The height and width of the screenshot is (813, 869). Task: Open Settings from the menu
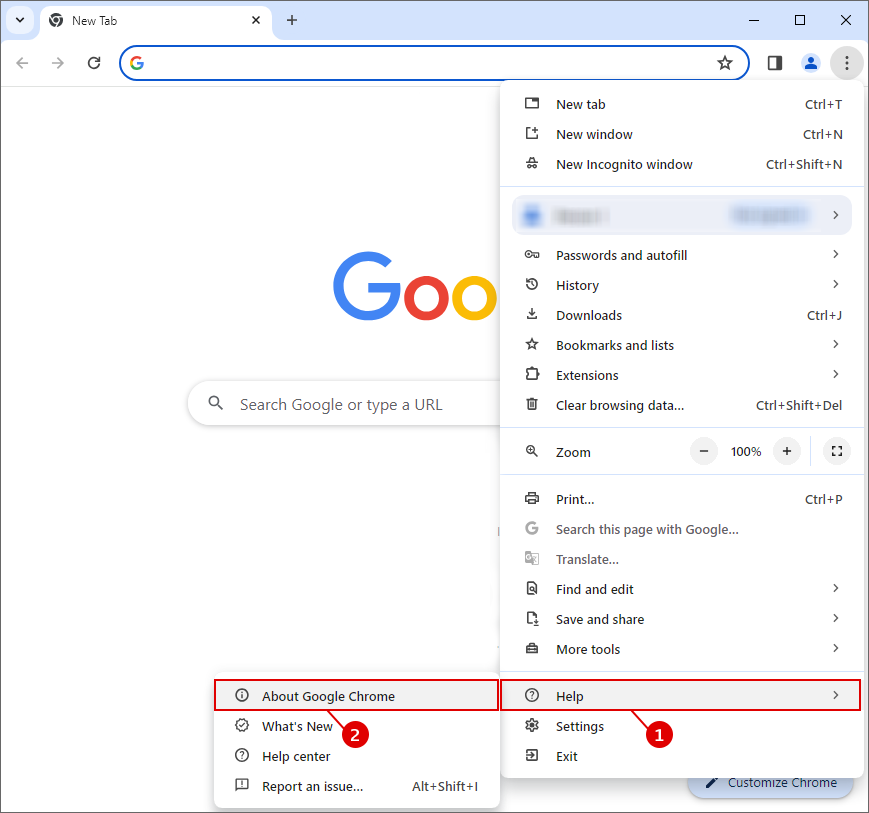pos(683,726)
